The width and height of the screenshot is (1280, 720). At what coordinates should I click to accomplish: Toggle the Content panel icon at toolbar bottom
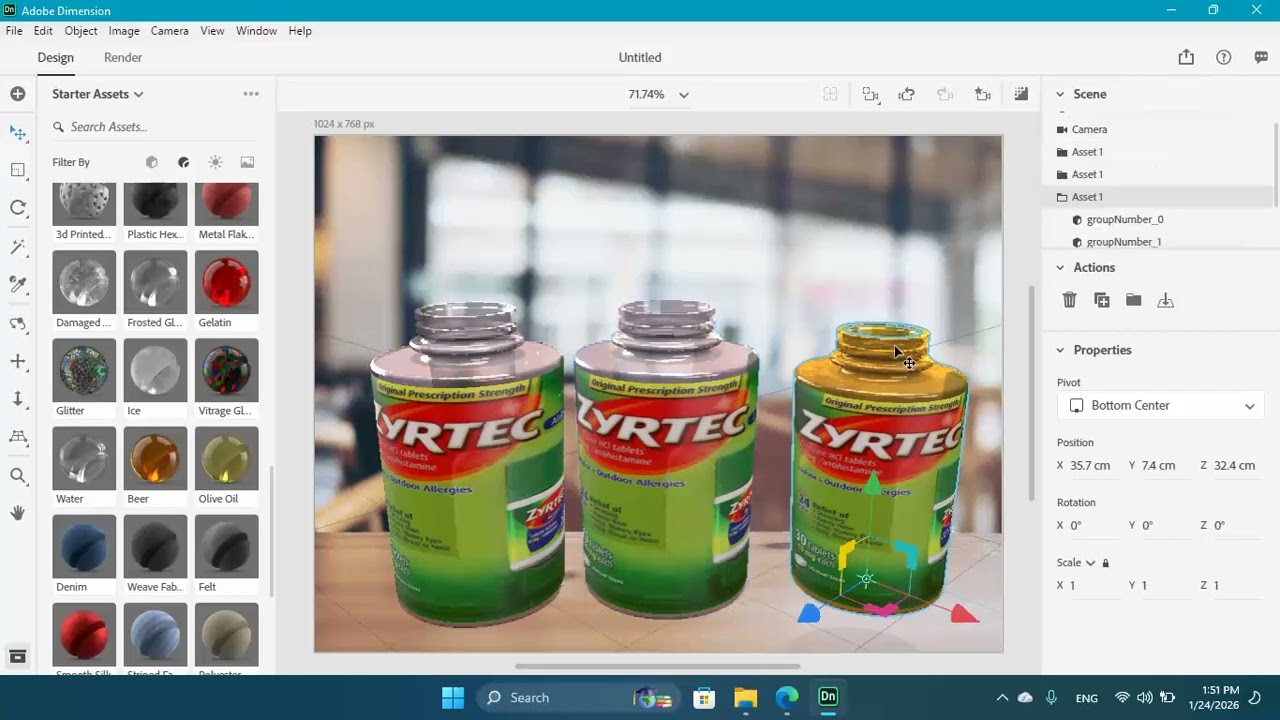(18, 656)
